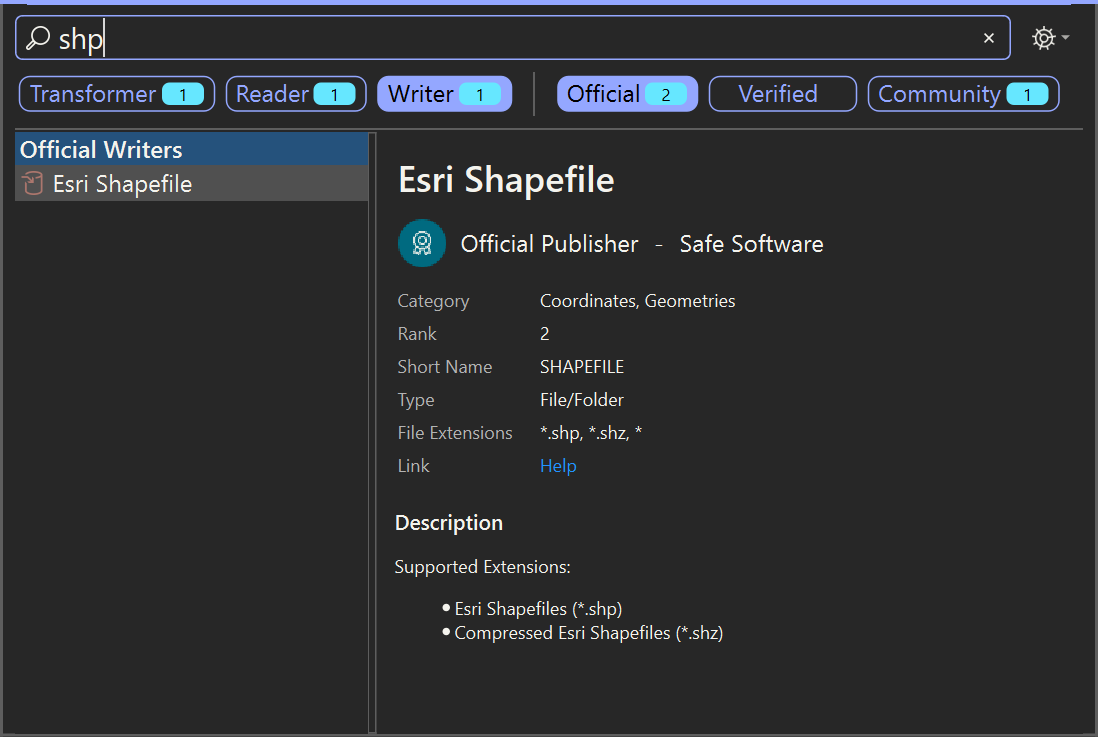Toggle the Reader filter
The height and width of the screenshot is (737, 1098).
(296, 94)
